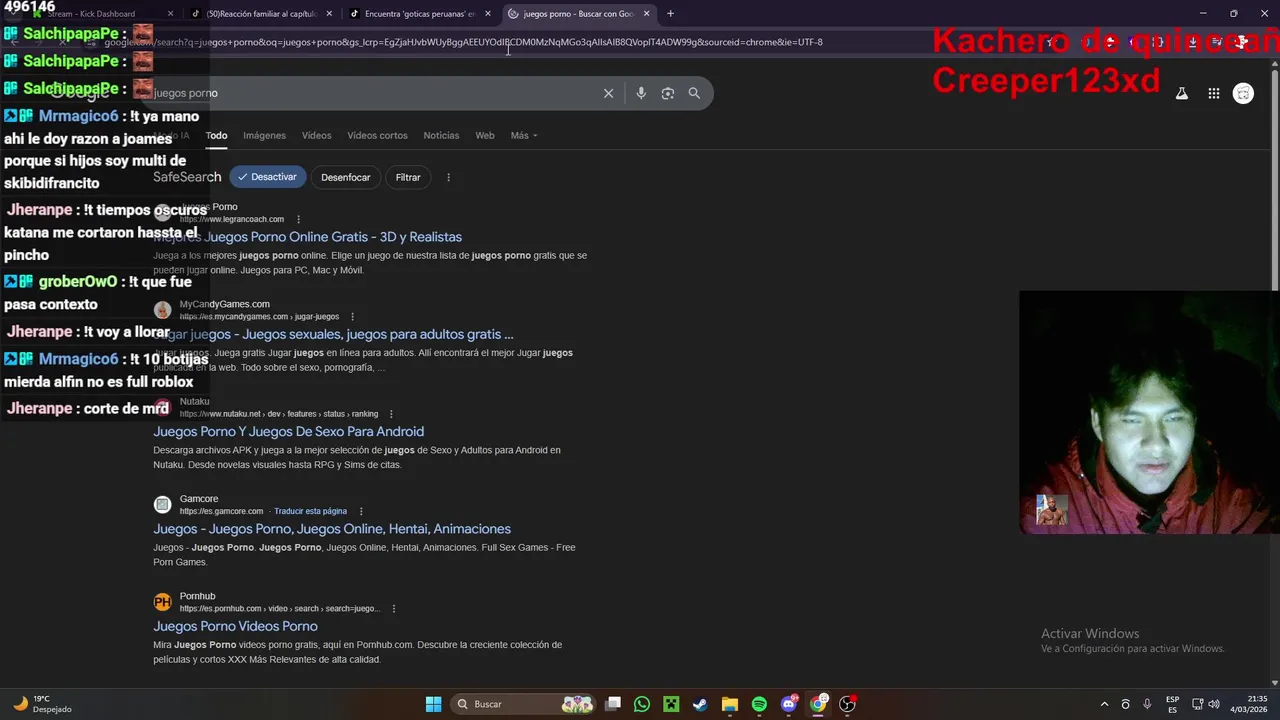
Task: Select the Desactivar SafeSearch option
Action: pyautogui.click(x=267, y=177)
